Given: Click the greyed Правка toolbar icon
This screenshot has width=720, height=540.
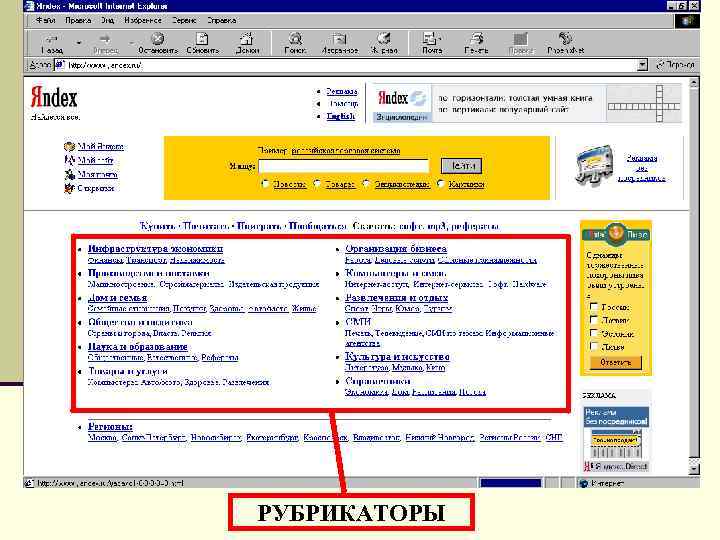Looking at the screenshot, I should [521, 44].
